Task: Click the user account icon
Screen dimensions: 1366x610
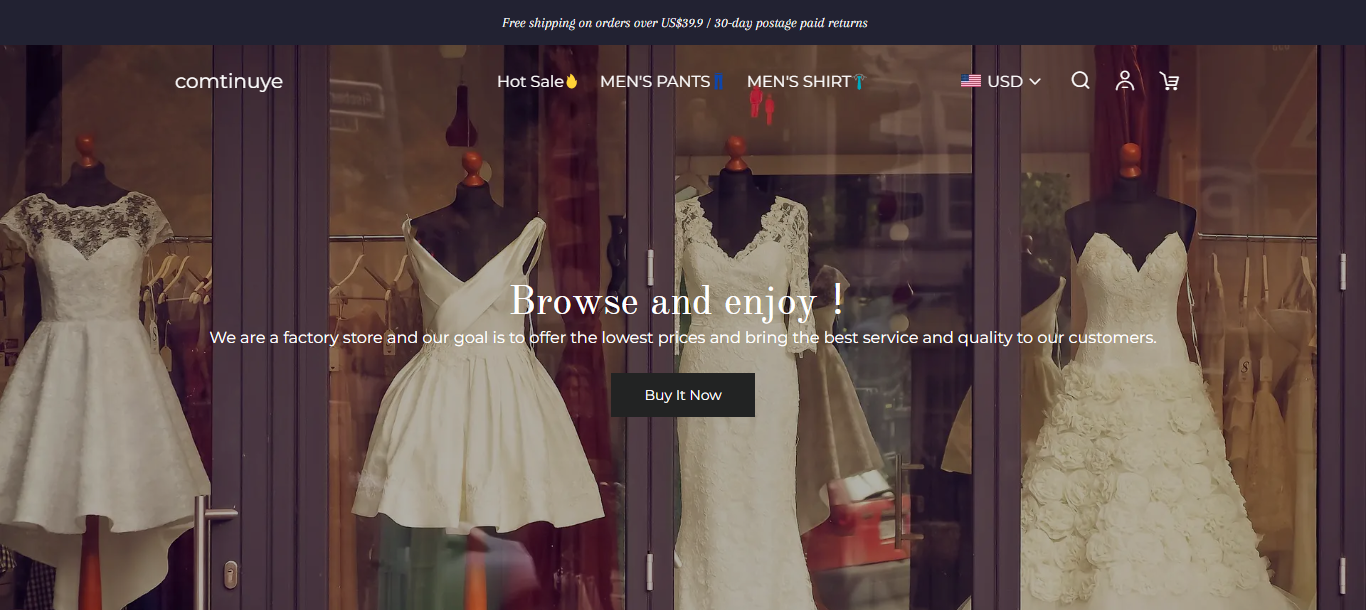Action: [1125, 81]
